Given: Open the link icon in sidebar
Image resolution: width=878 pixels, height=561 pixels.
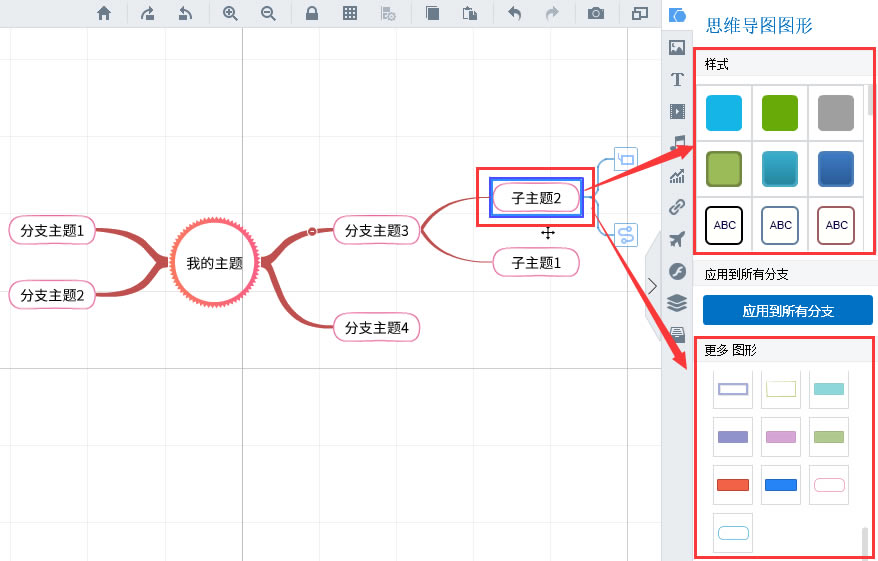Looking at the screenshot, I should pos(678,208).
